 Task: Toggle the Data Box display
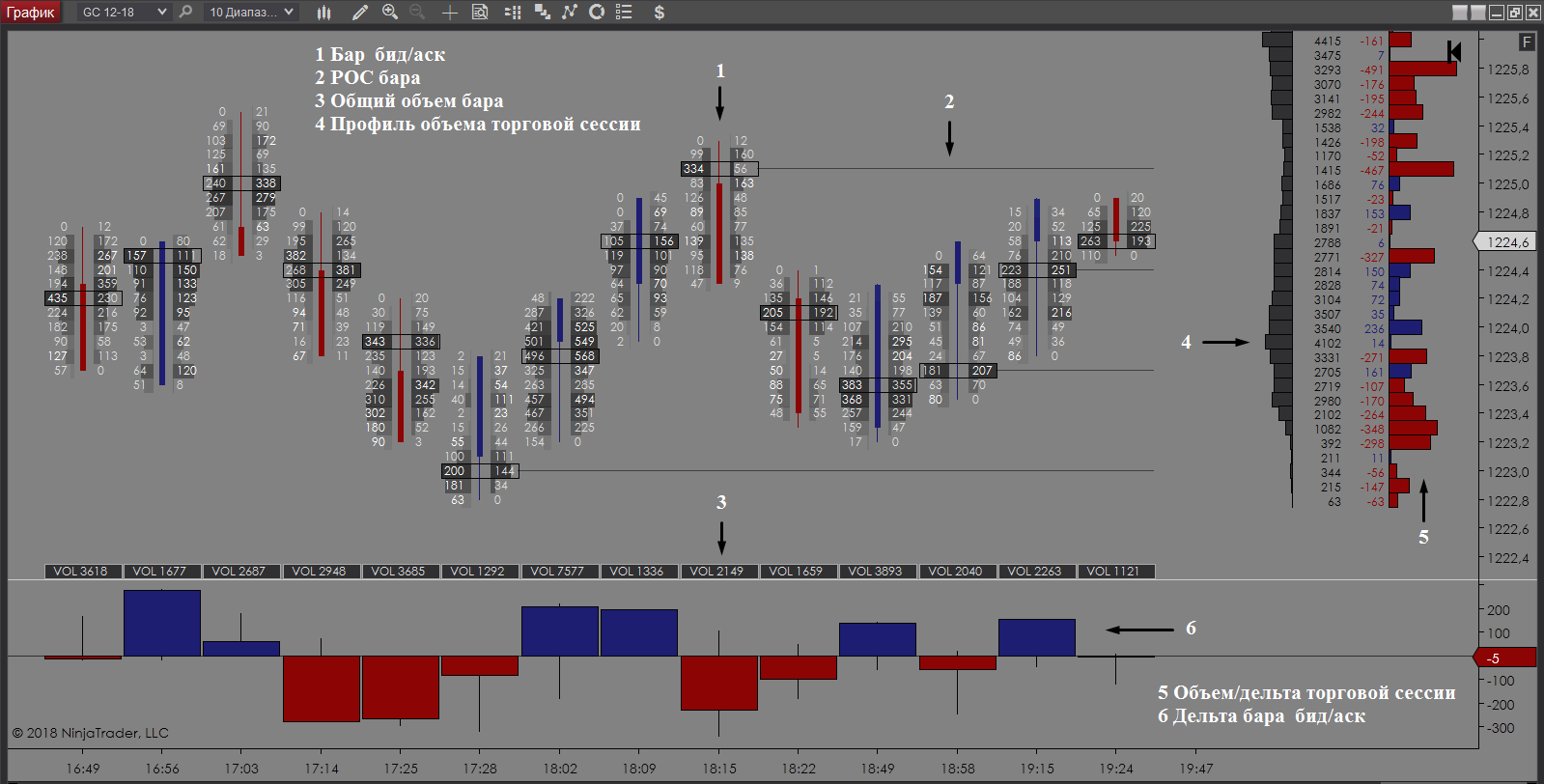480,12
